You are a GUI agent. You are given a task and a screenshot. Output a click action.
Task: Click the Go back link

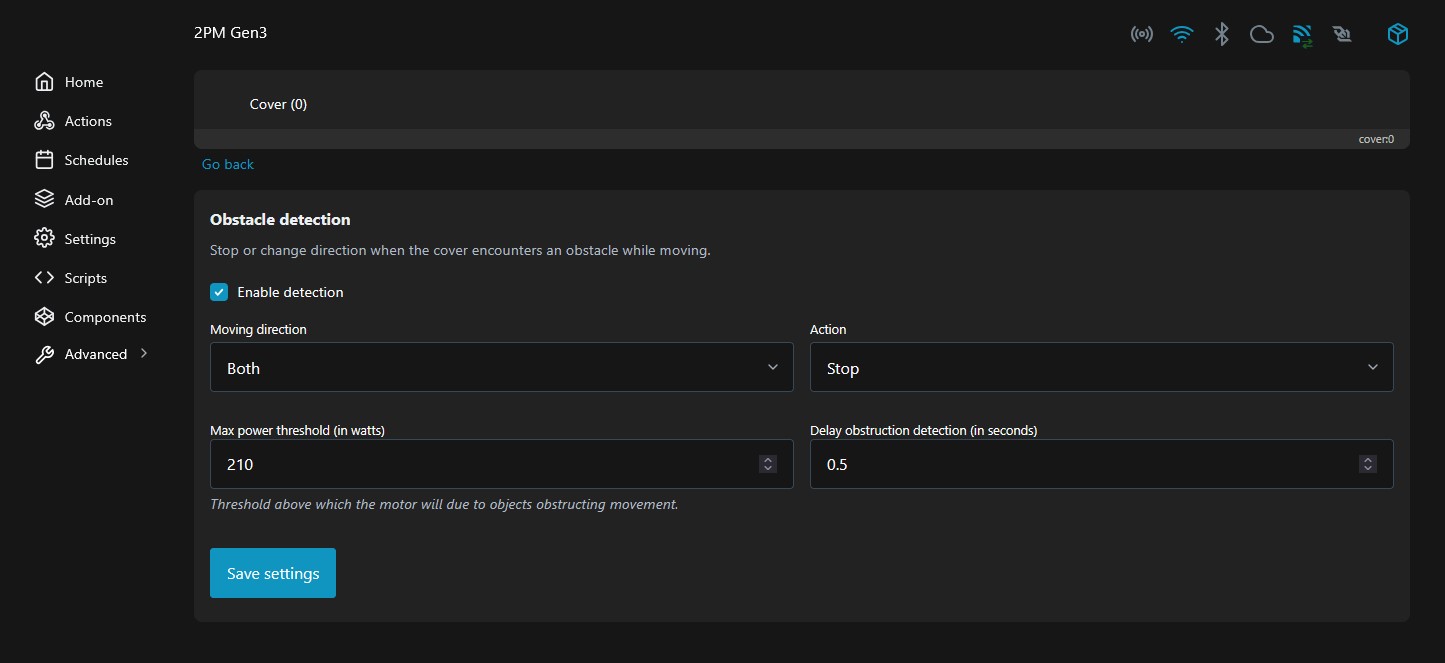(x=228, y=164)
